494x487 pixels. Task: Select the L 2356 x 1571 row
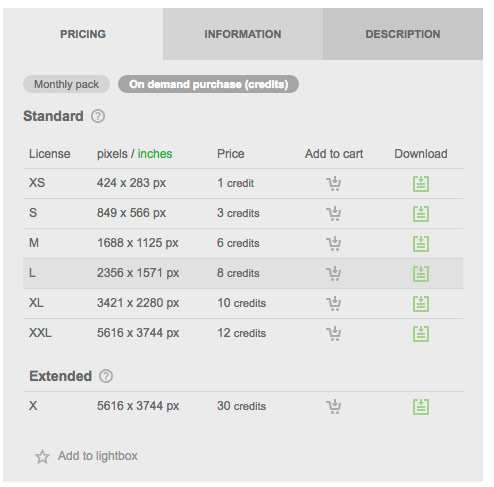[243, 273]
